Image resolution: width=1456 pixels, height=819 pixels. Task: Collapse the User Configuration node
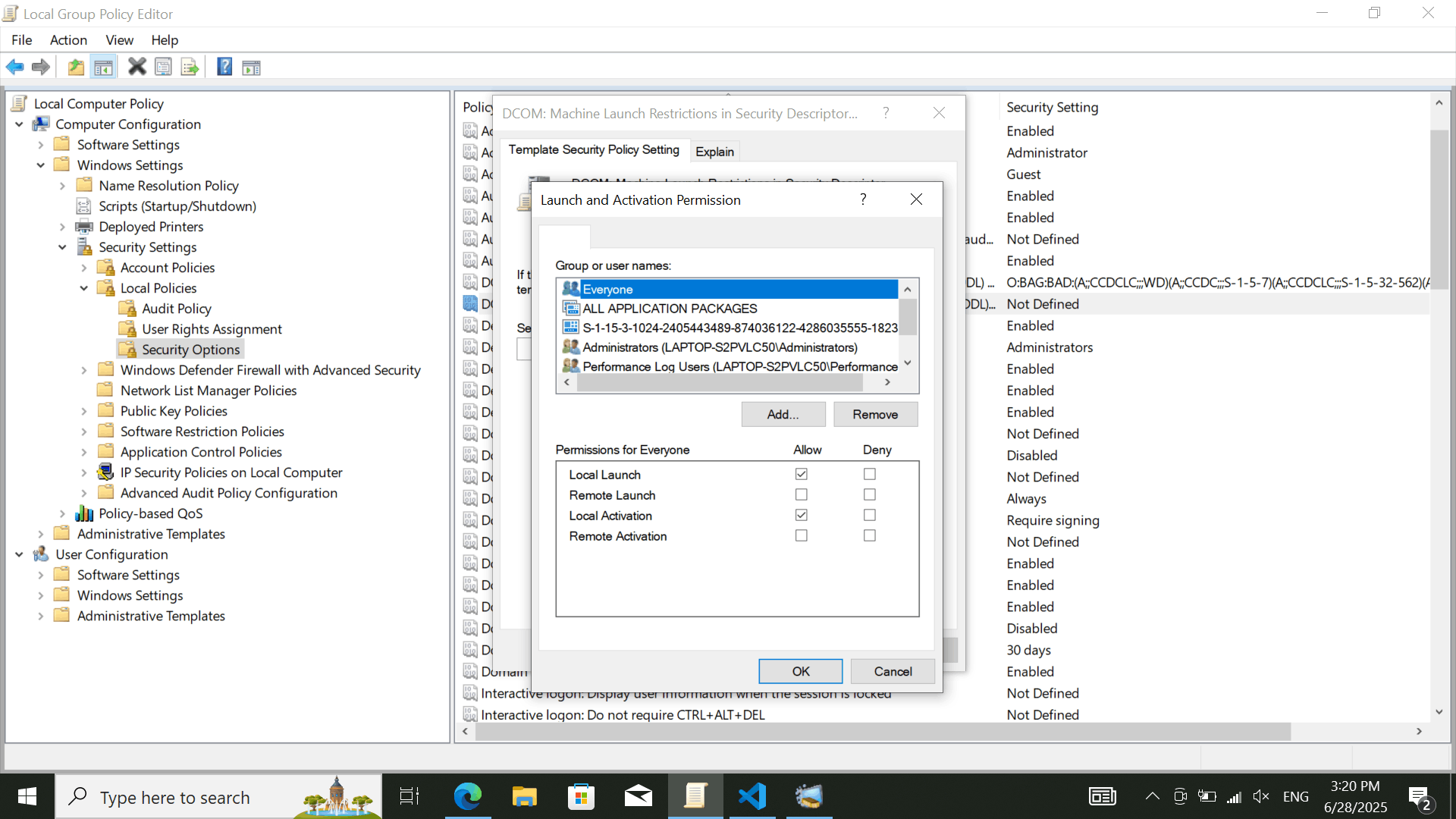[19, 554]
